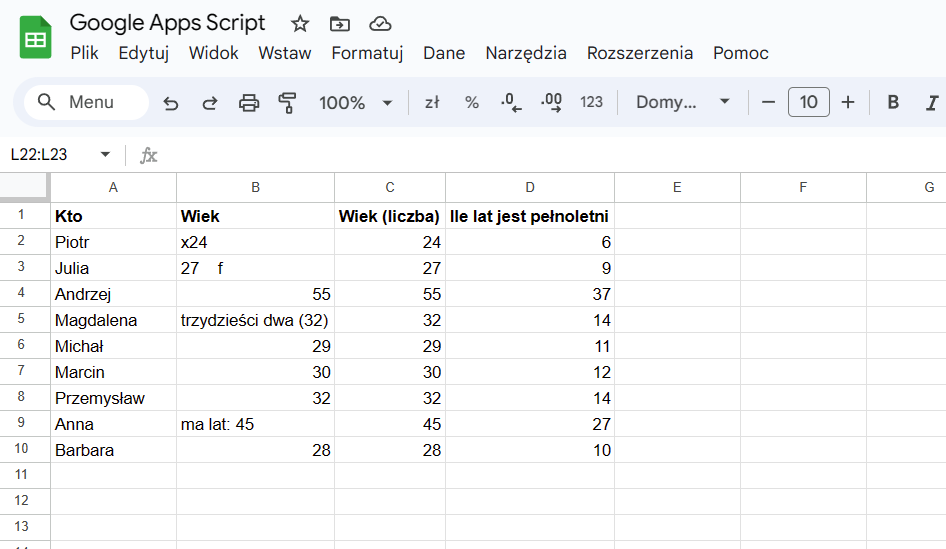Select the cell containing Michał
Image resolution: width=946 pixels, height=549 pixels.
coord(113,346)
